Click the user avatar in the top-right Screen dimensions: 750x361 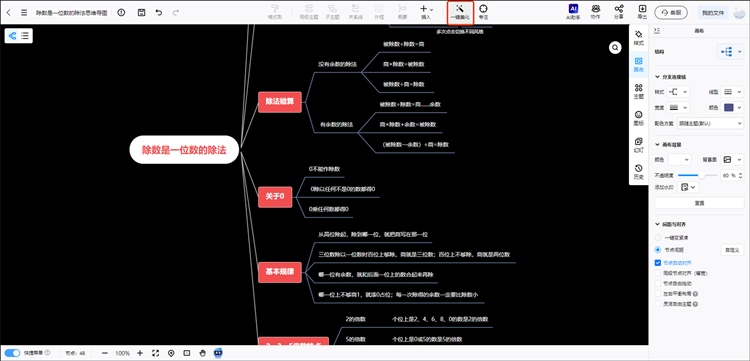[x=739, y=13]
